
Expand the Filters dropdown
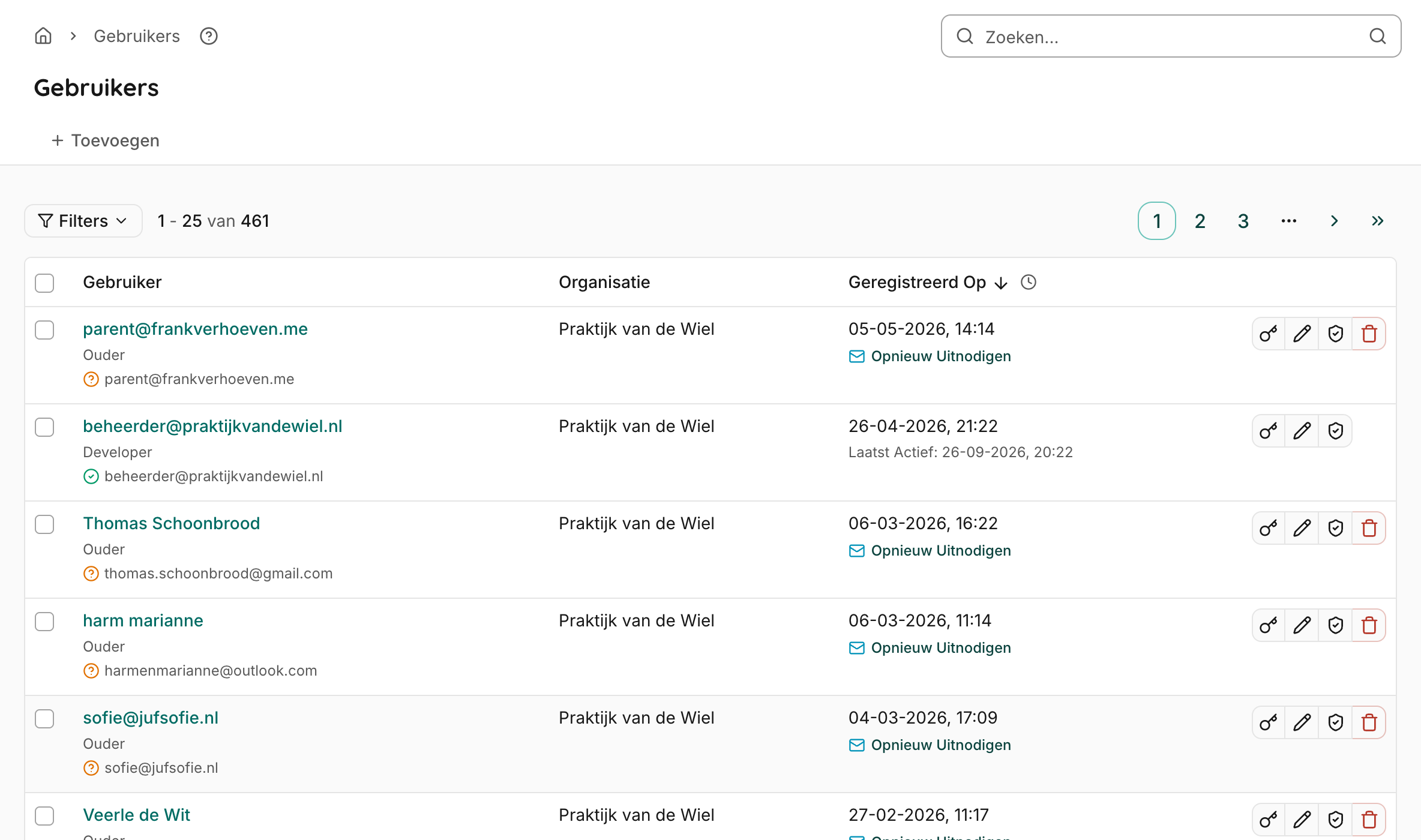pos(83,221)
